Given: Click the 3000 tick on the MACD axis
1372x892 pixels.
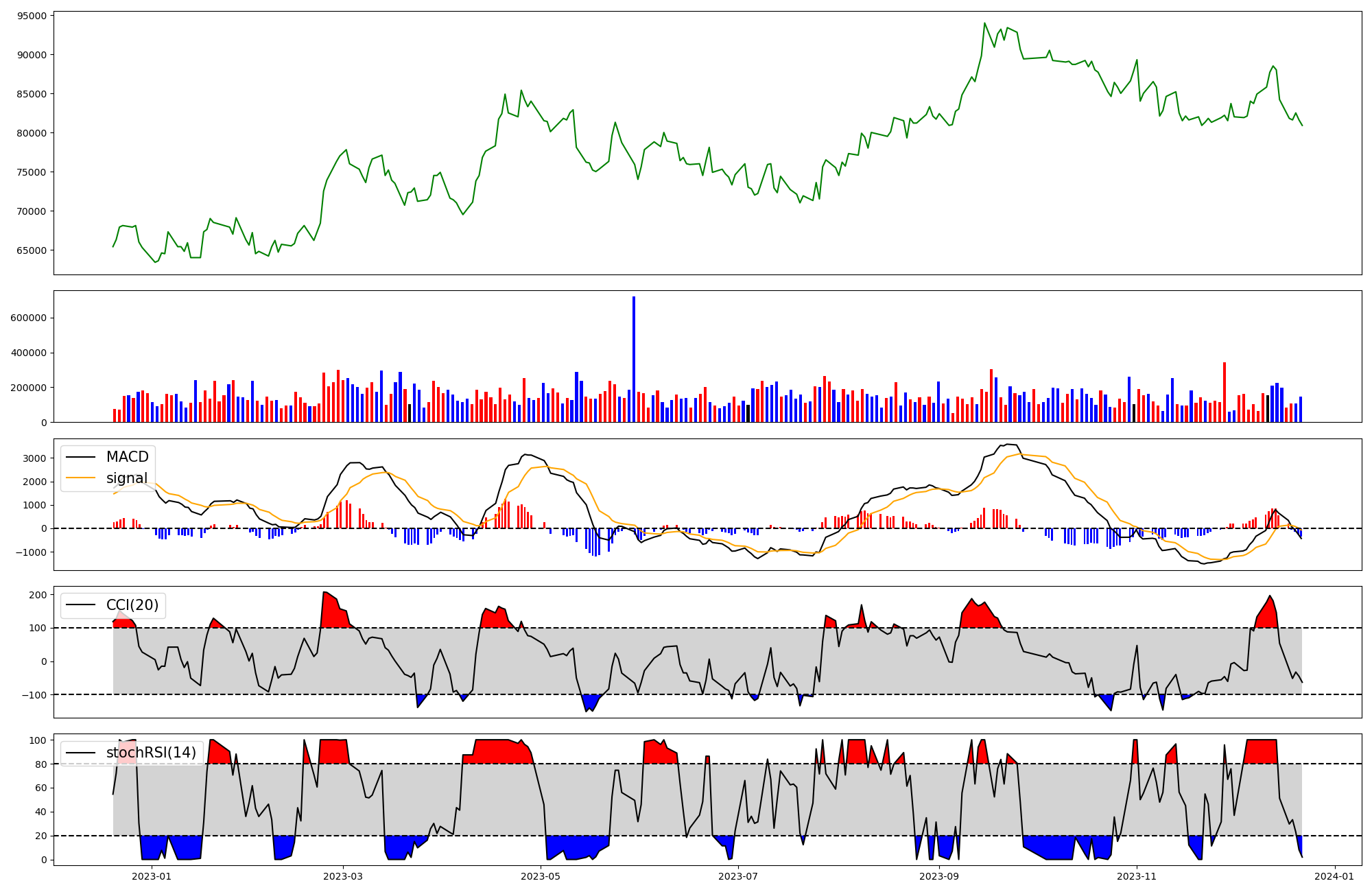Looking at the screenshot, I should pos(36,458).
